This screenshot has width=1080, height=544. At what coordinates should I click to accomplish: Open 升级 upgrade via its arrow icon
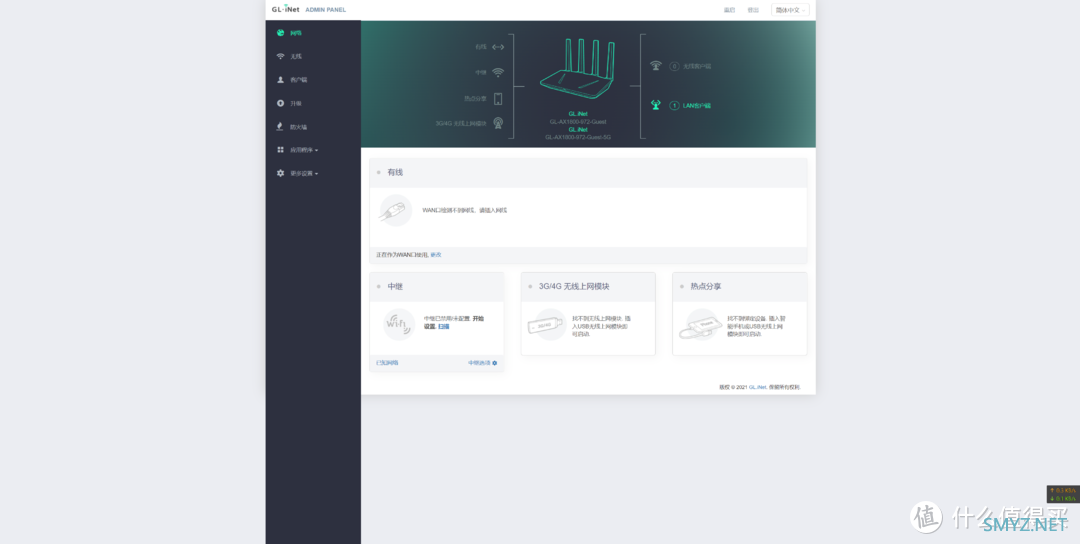pyautogui.click(x=280, y=103)
